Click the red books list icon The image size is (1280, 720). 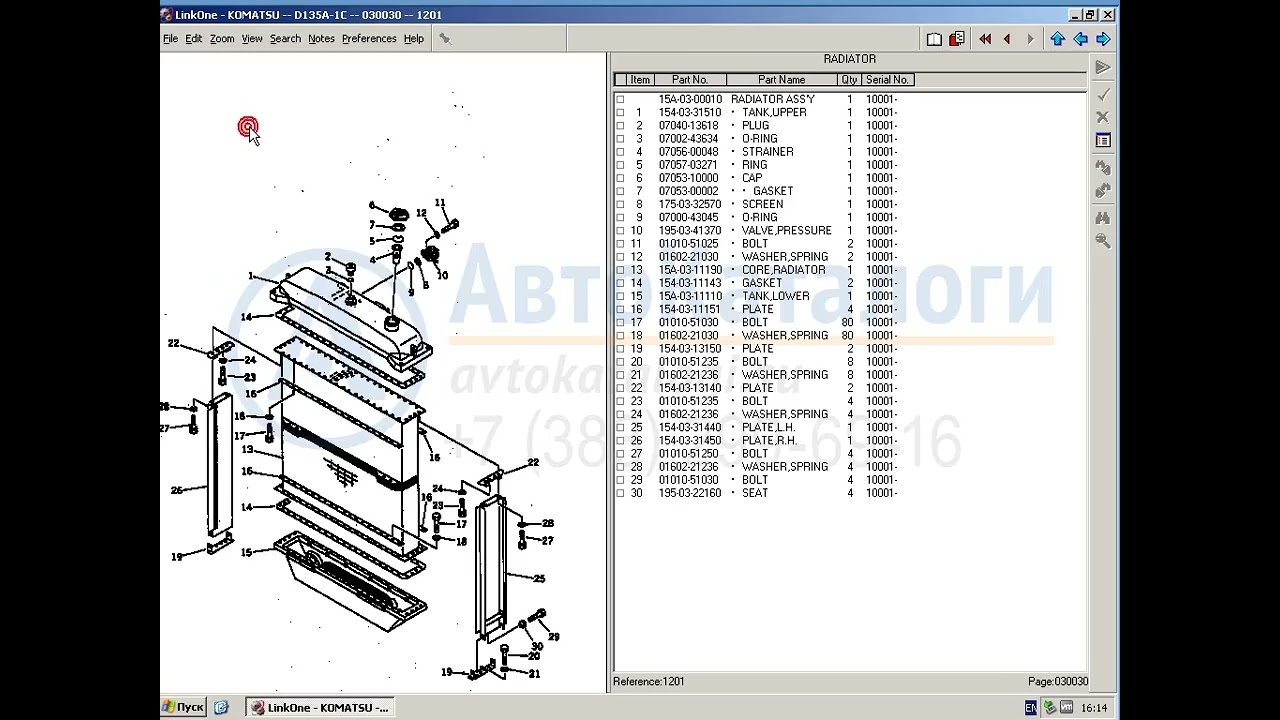click(x=957, y=39)
